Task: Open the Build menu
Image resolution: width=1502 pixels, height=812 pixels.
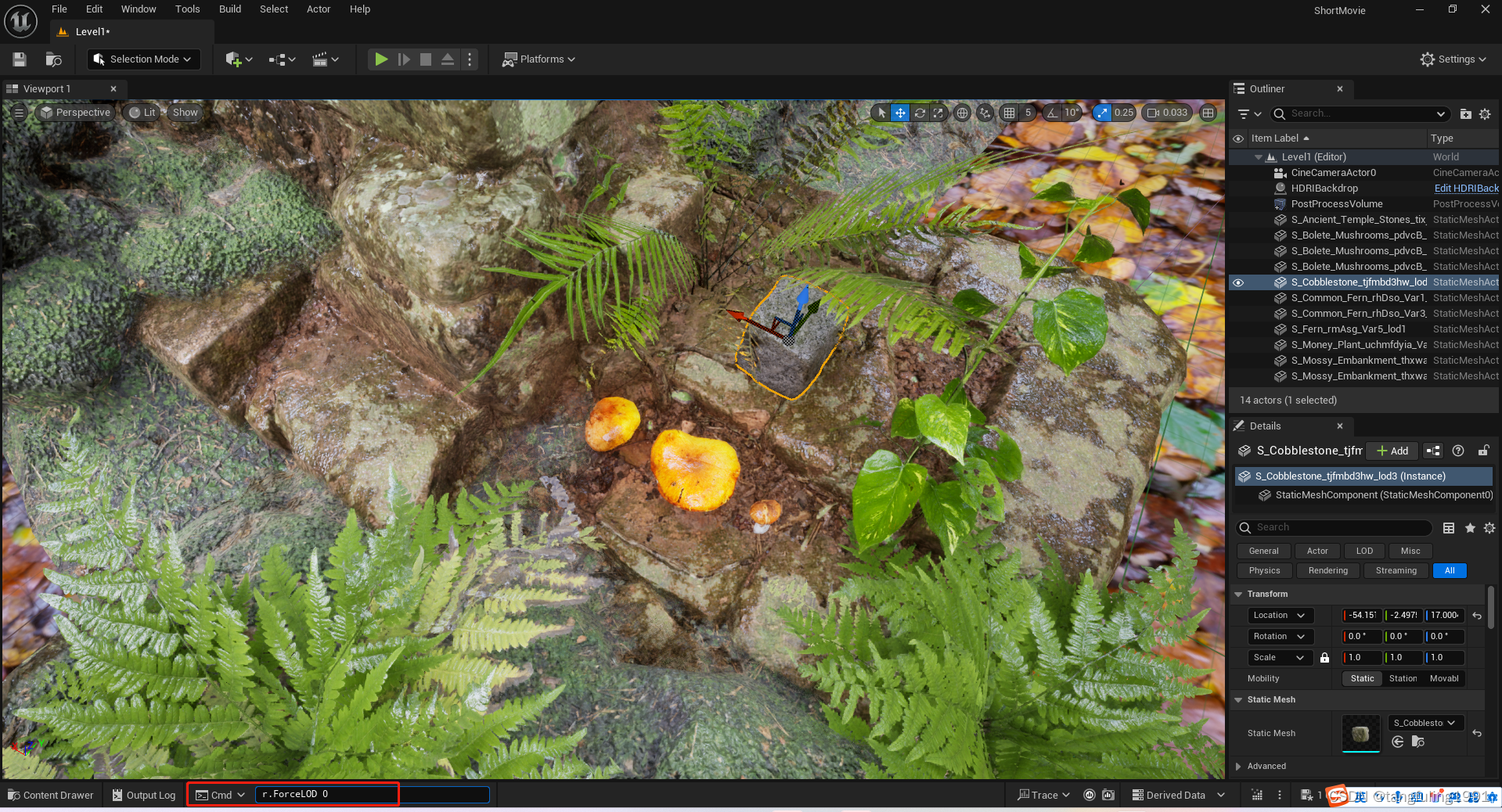Action: [230, 9]
